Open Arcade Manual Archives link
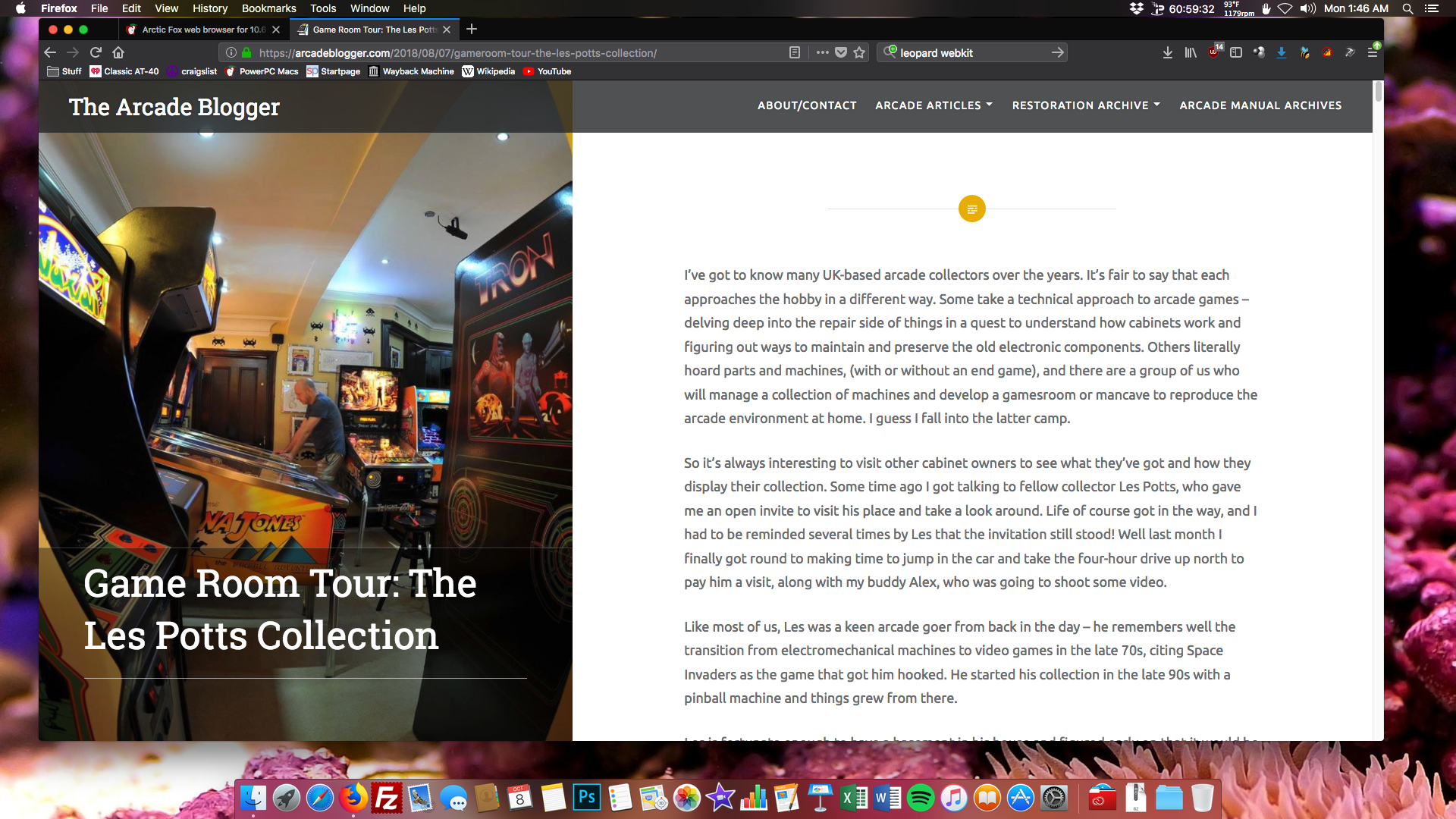The image size is (1456, 819). coord(1260,105)
